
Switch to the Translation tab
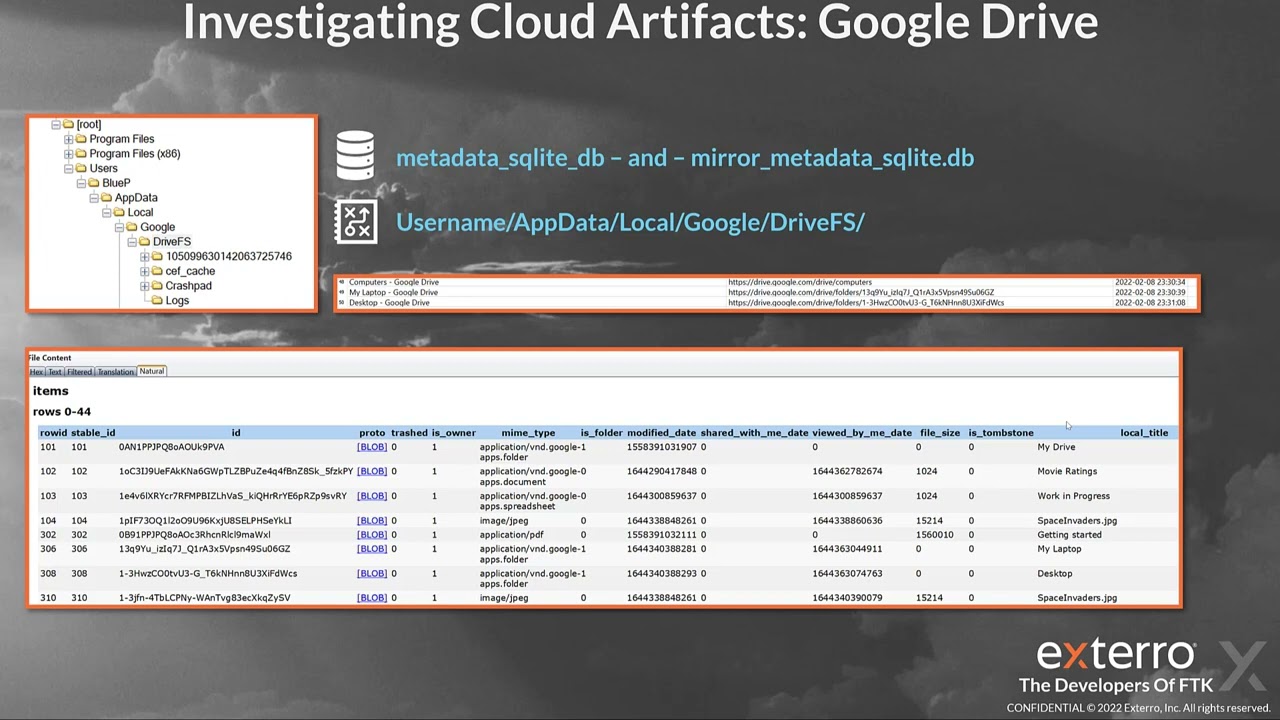(x=115, y=372)
